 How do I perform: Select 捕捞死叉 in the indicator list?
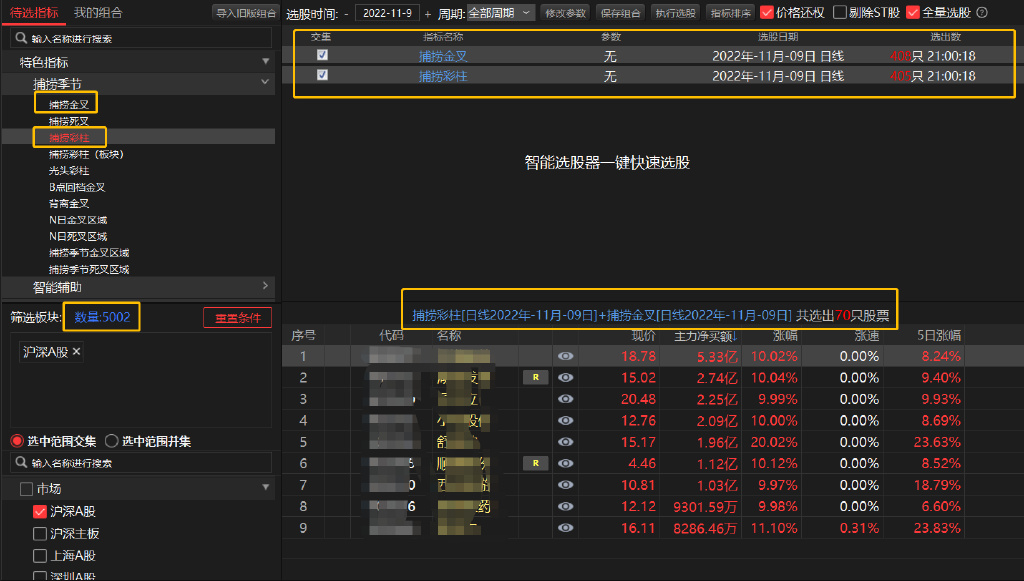[x=69, y=120]
